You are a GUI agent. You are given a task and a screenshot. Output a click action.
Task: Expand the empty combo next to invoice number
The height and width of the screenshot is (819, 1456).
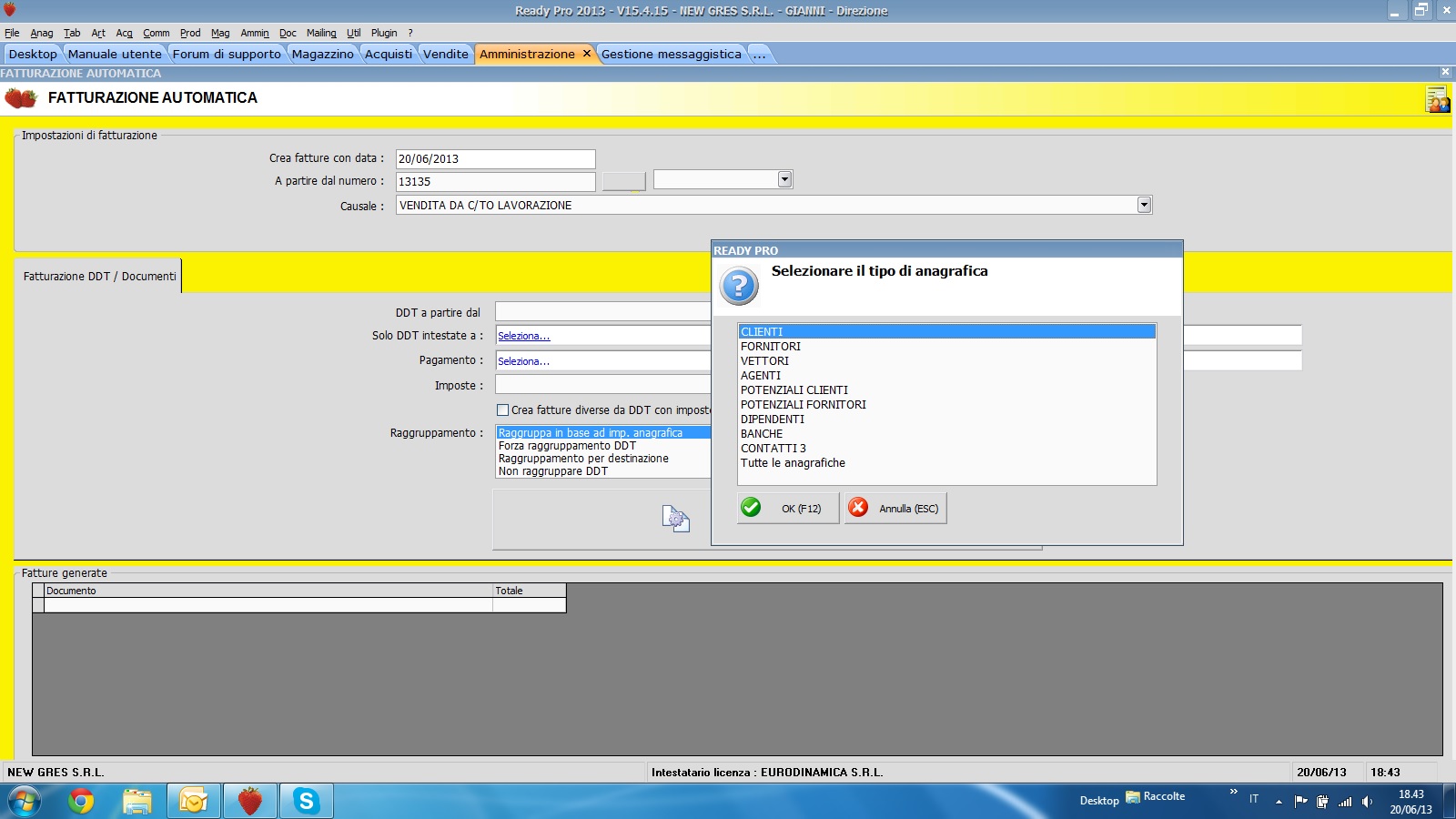click(784, 179)
